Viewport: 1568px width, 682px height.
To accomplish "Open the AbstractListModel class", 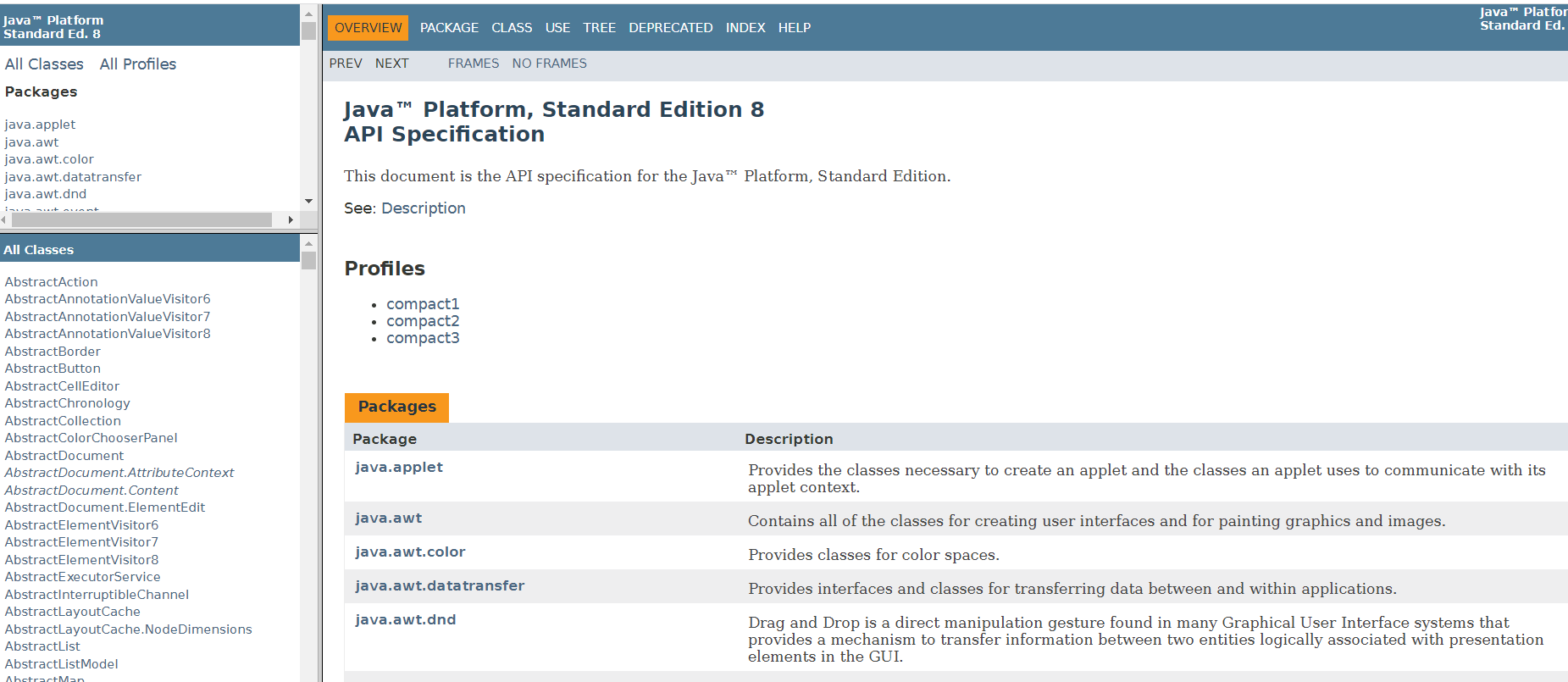I will [62, 664].
